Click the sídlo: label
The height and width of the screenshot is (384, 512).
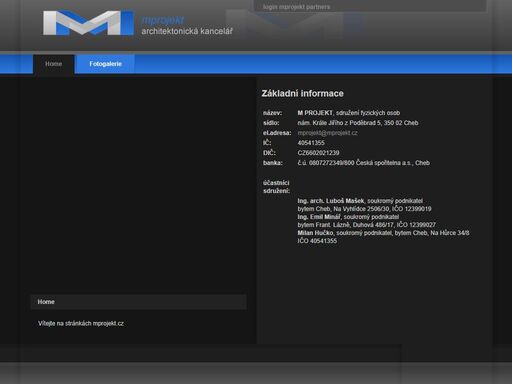(271, 123)
